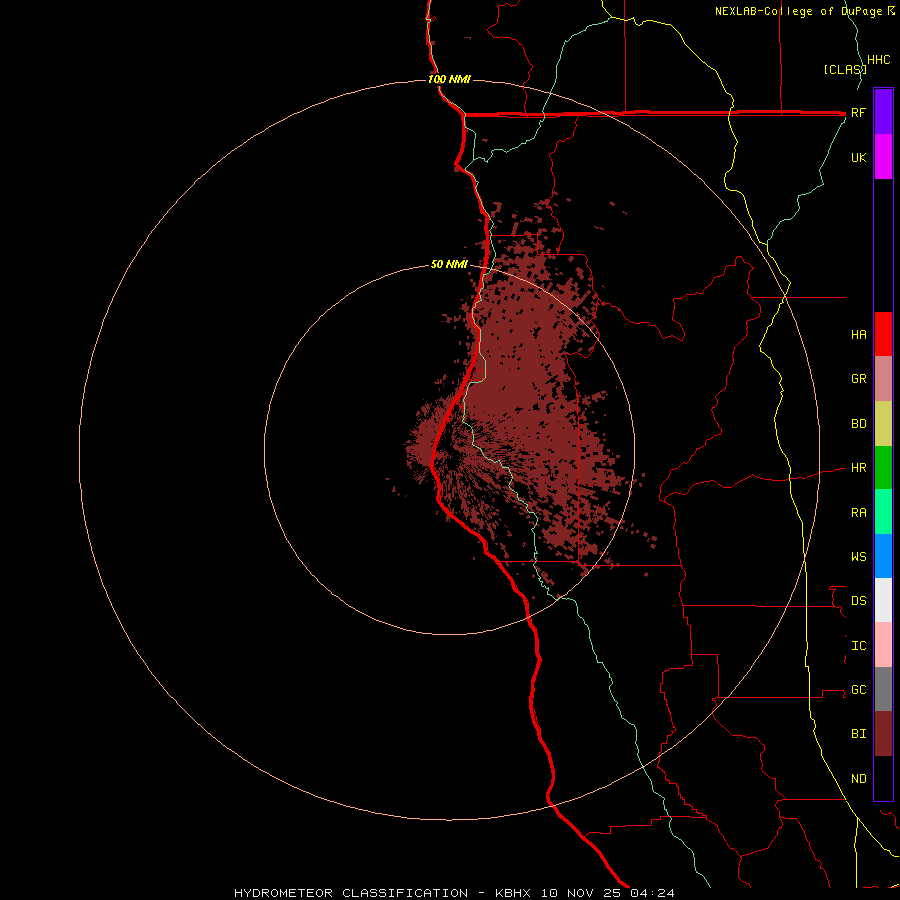Click the WS legend label
This screenshot has height=900, width=900.
[858, 556]
